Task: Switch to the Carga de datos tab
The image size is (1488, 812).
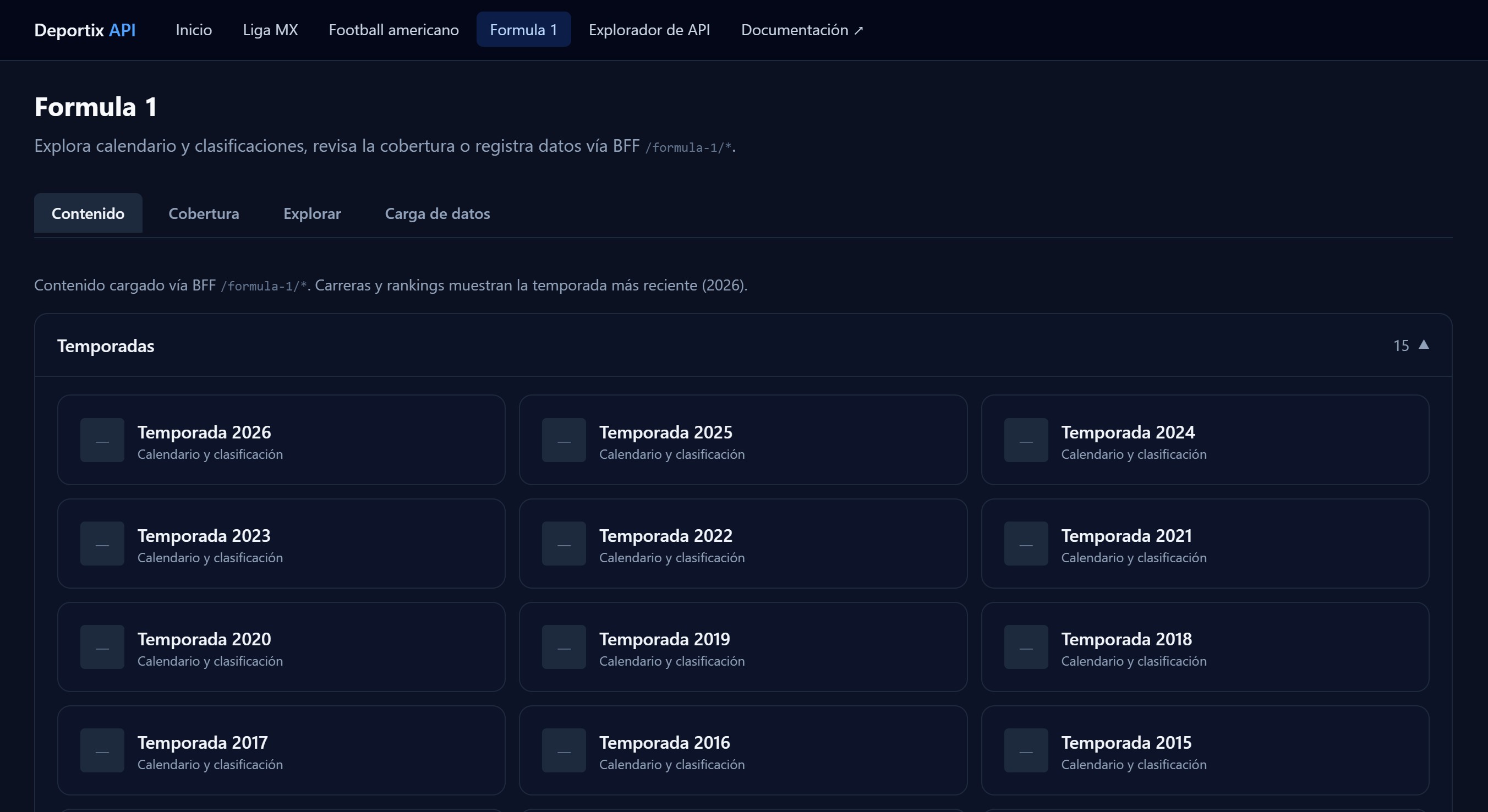Action: click(x=437, y=213)
